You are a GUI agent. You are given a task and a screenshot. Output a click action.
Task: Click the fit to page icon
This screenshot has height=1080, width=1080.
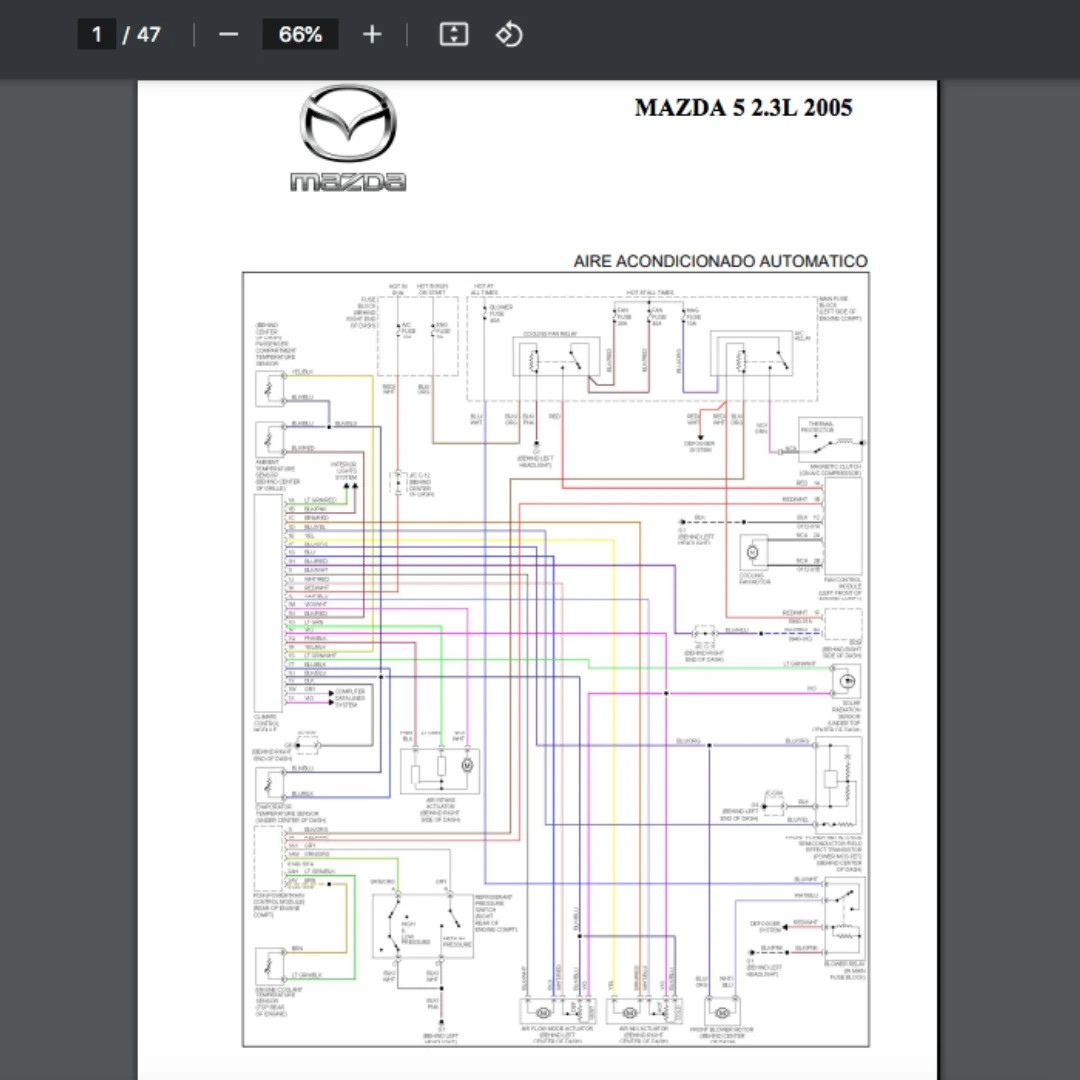tap(454, 34)
